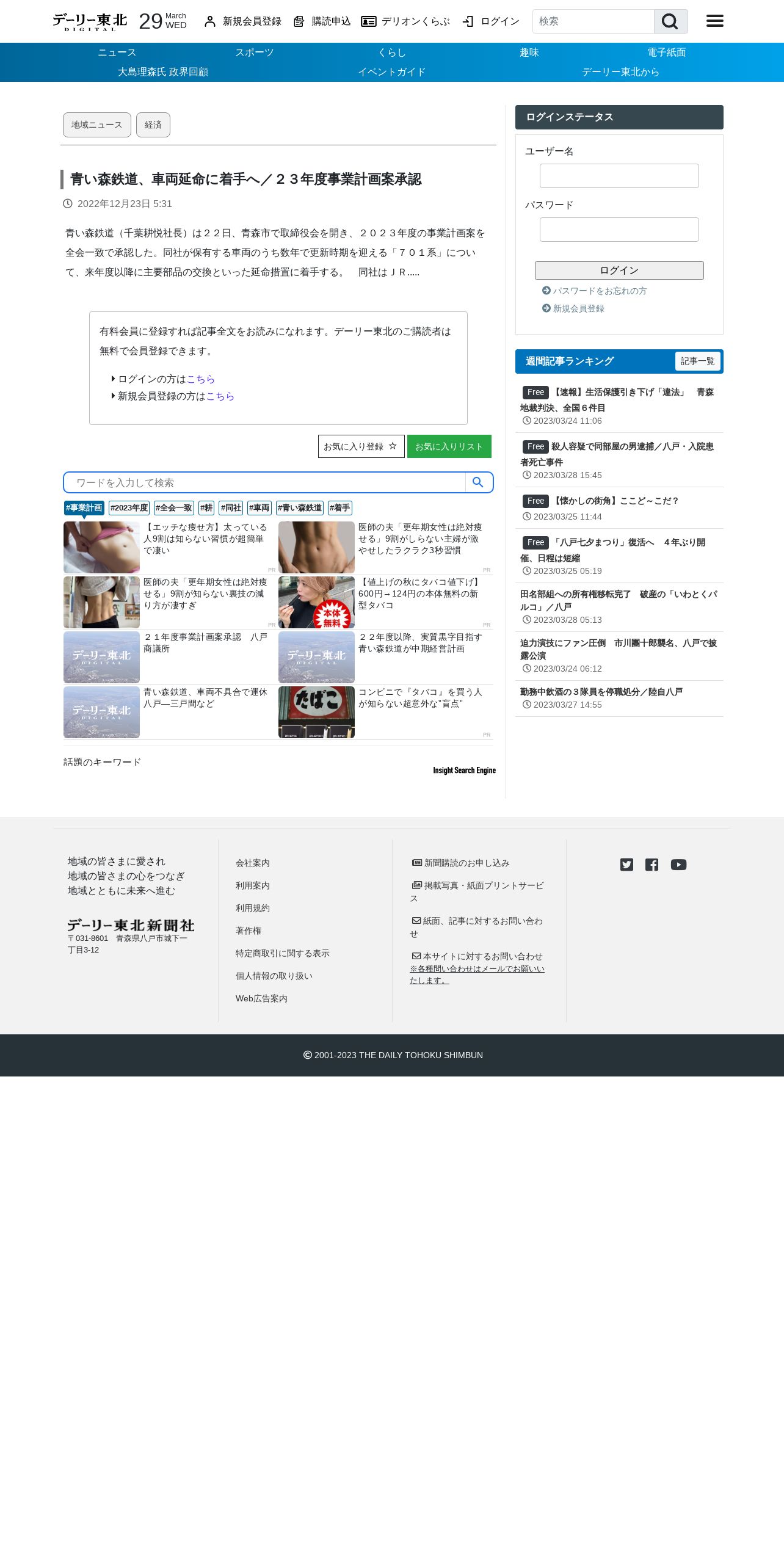The width and height of the screenshot is (784, 1568).
Task: Click the ユーザー名 input field
Action: [619, 176]
